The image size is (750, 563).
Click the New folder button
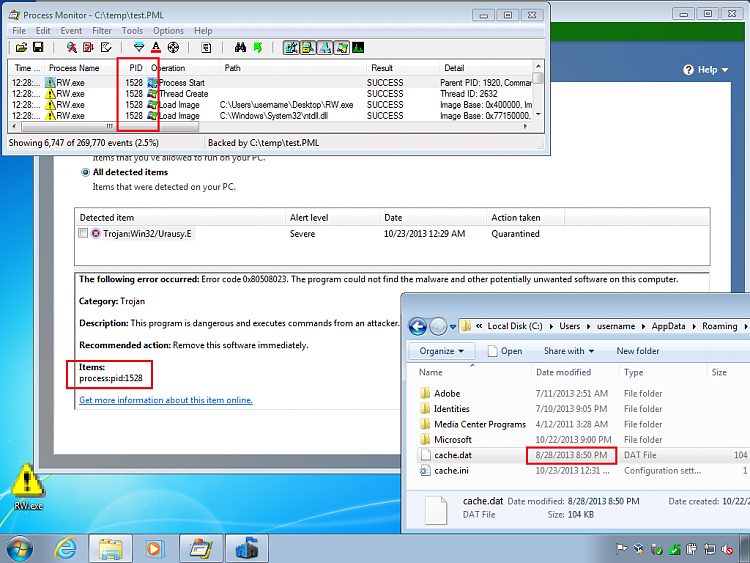click(x=638, y=351)
